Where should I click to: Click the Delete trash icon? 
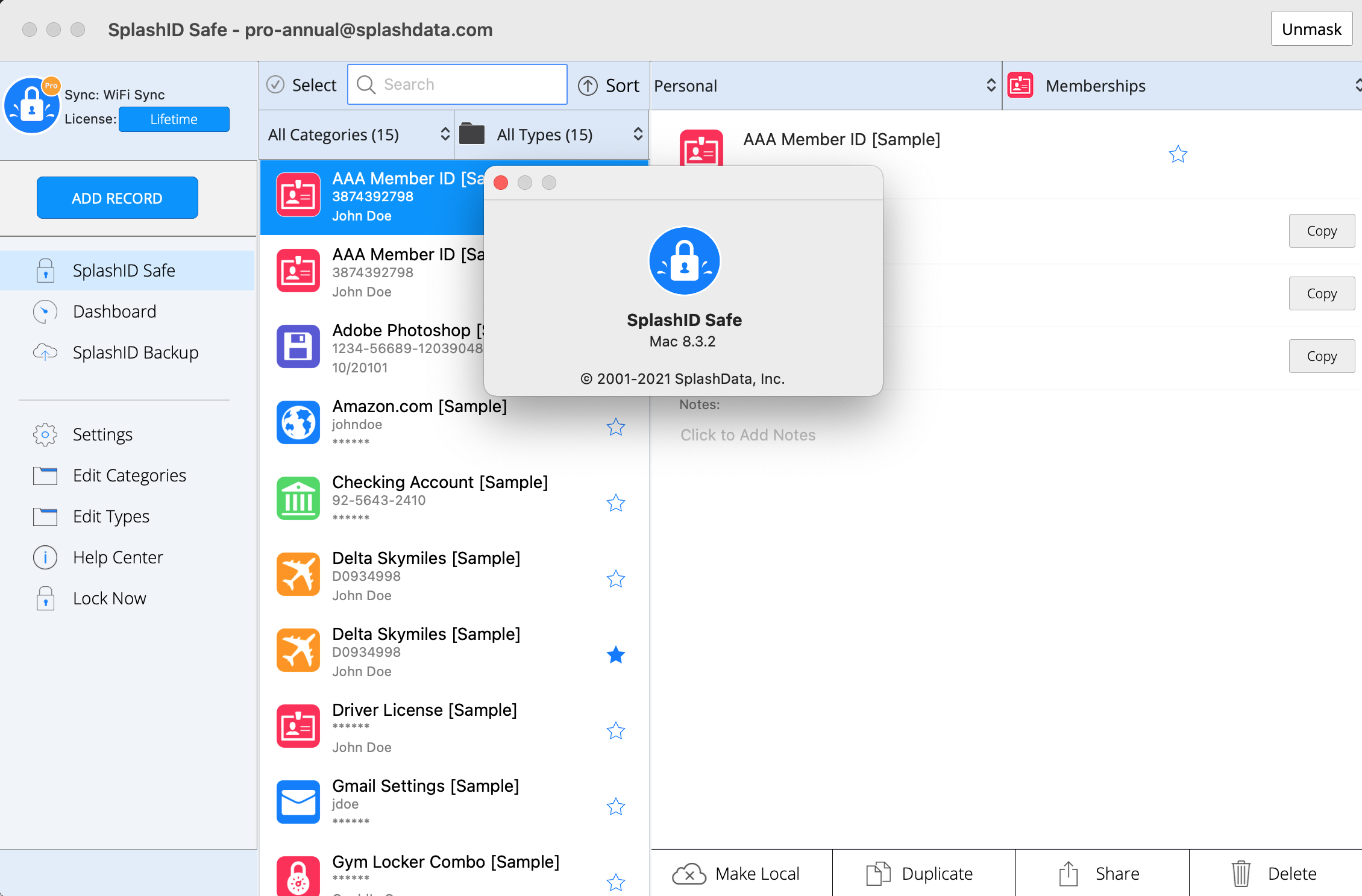pos(1241,874)
